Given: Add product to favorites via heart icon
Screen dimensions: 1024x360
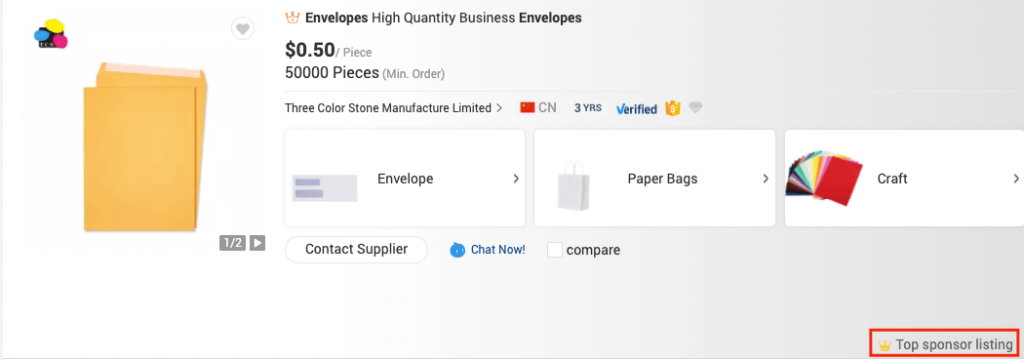Looking at the screenshot, I should click(243, 29).
